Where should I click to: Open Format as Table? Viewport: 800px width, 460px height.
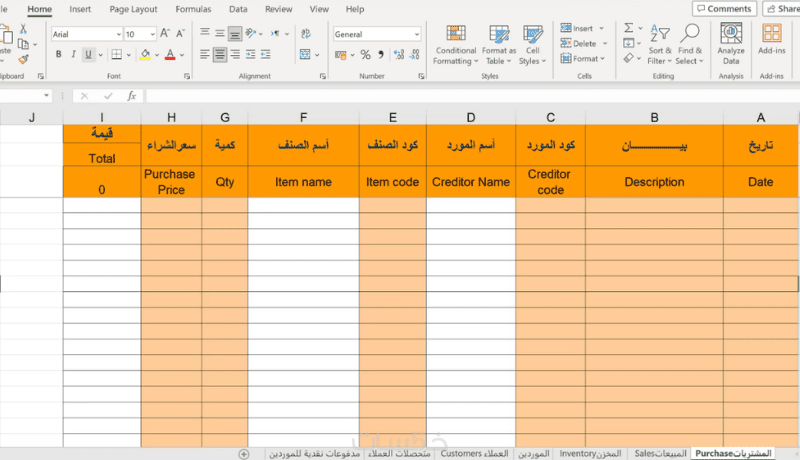[x=498, y=45]
